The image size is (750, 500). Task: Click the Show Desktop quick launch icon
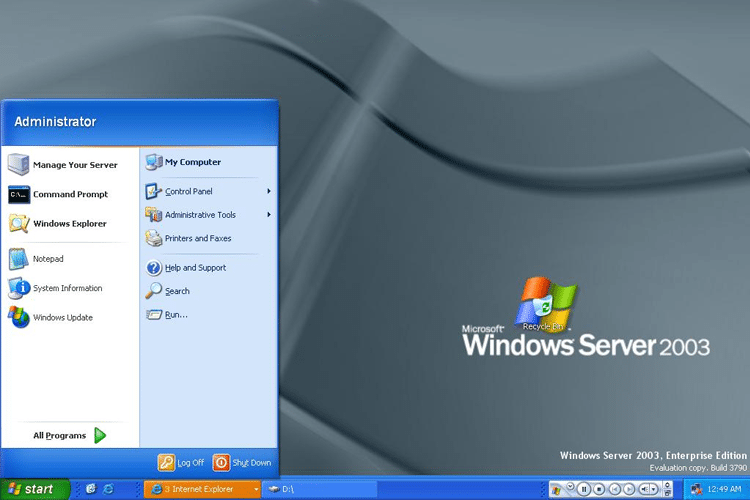pos(91,489)
